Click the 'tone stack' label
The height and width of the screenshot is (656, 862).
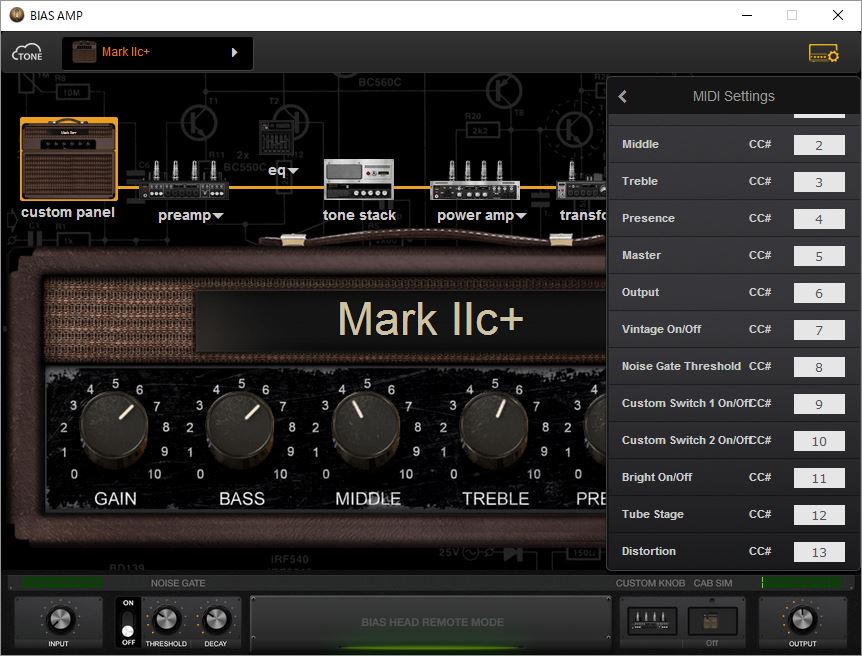click(359, 215)
